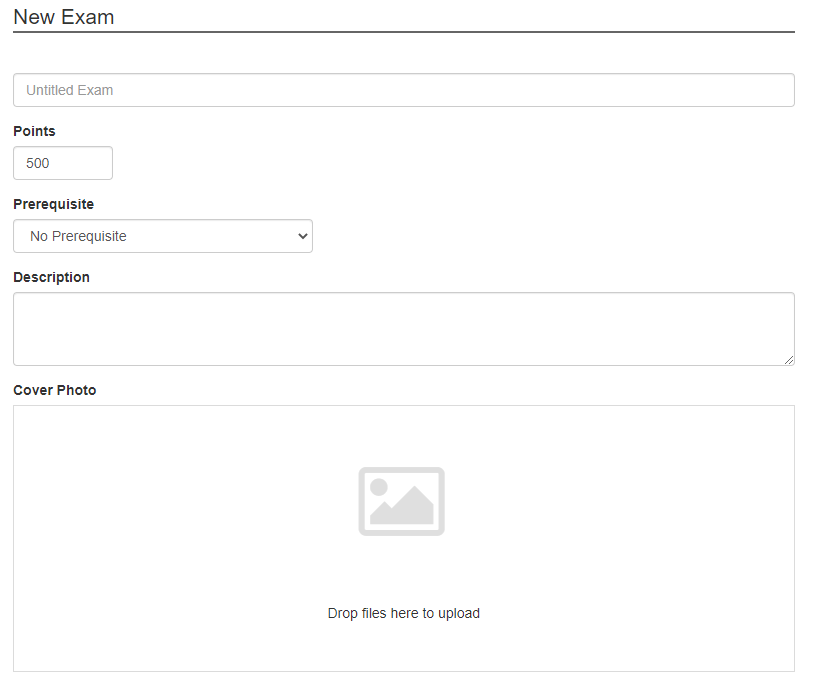Click the Points field label
Image resolution: width=813 pixels, height=677 pixels.
tap(34, 131)
